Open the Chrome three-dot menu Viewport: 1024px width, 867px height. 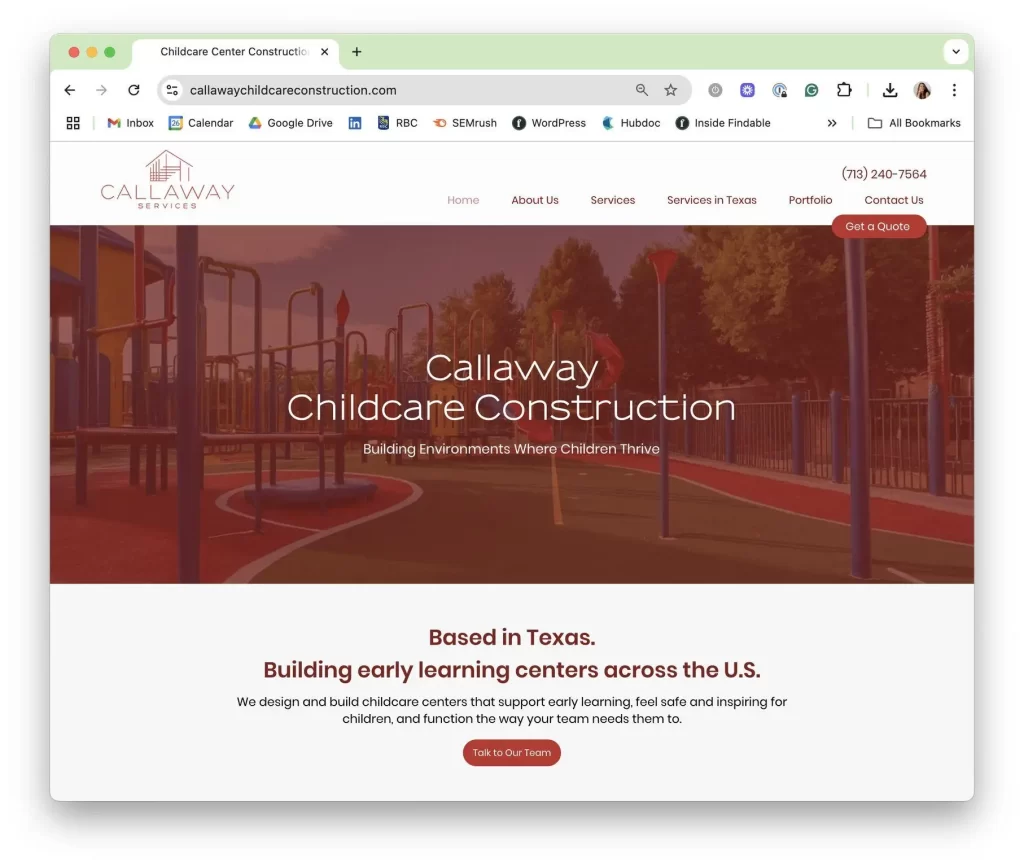click(x=954, y=90)
